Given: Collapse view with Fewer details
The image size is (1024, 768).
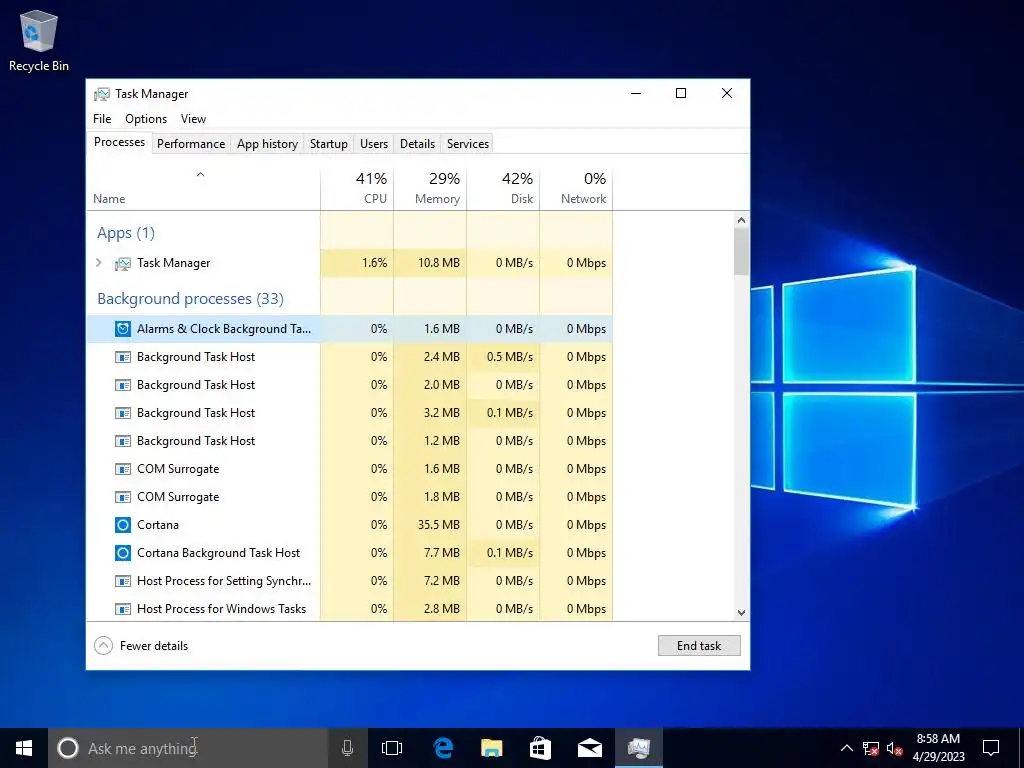Looking at the screenshot, I should pyautogui.click(x=141, y=646).
